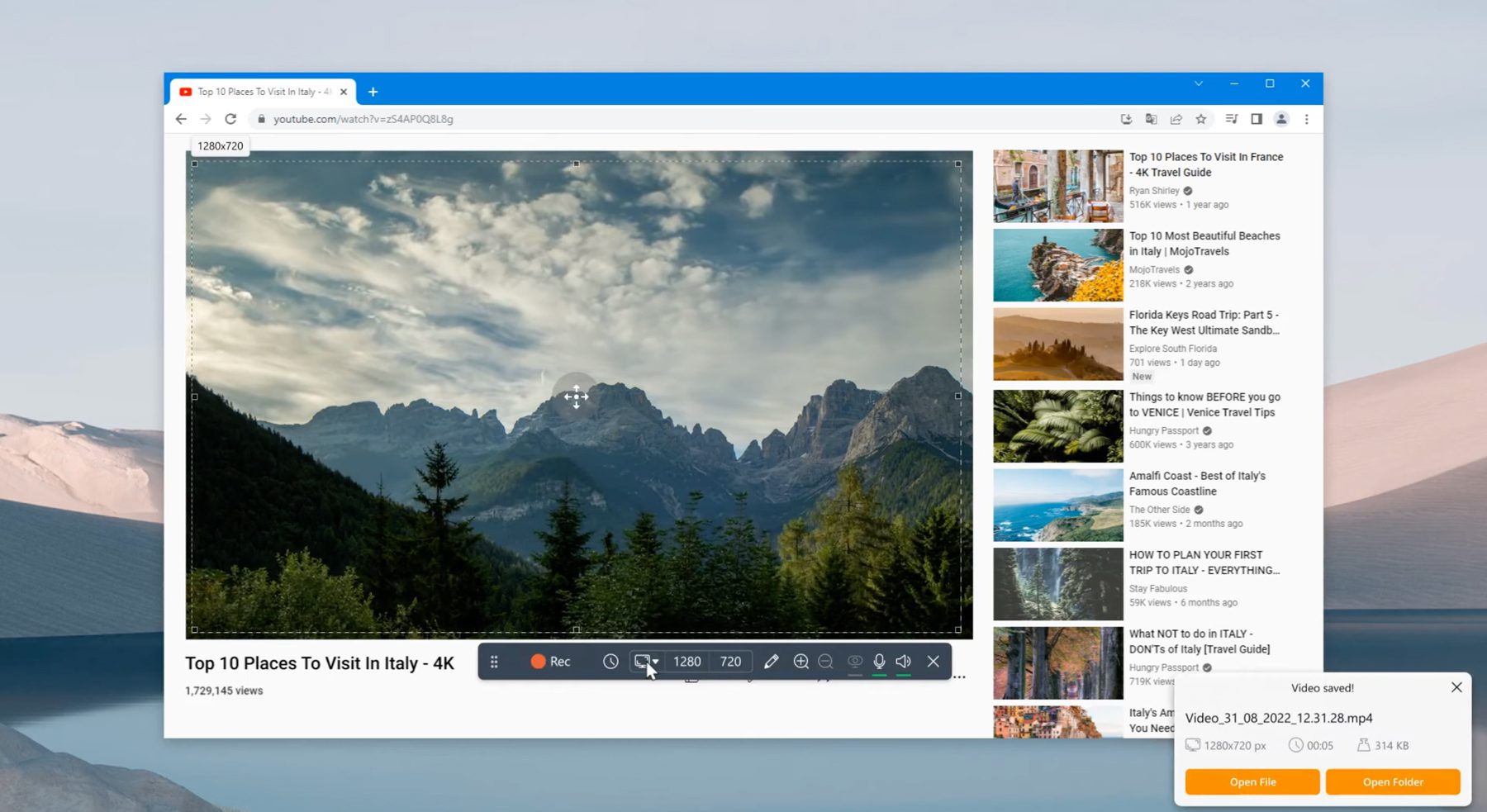Screen dimensions: 1487x812
Task: Start recording with the Rec button
Action: [x=549, y=661]
